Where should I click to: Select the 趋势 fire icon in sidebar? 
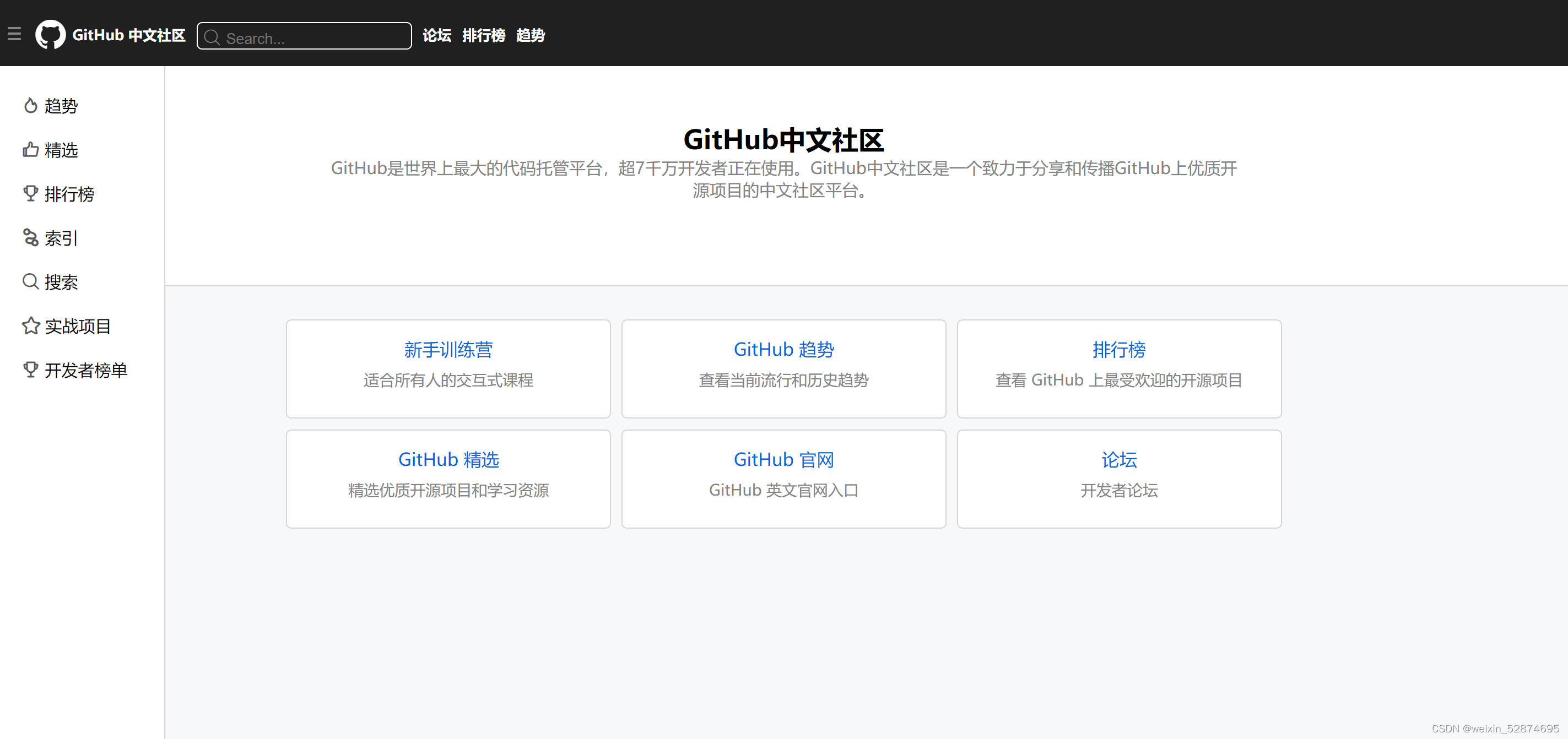[x=31, y=105]
